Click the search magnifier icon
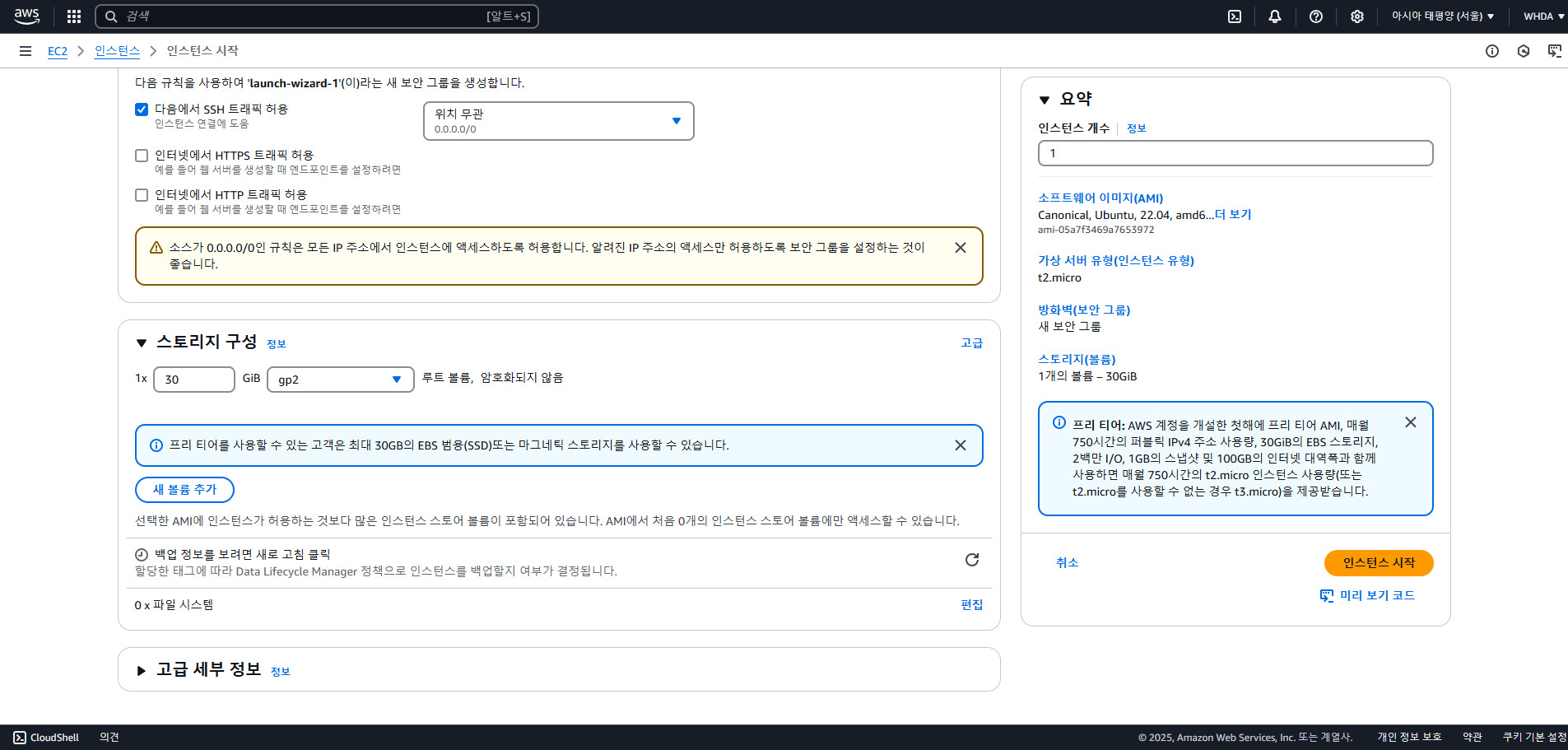 click(111, 16)
